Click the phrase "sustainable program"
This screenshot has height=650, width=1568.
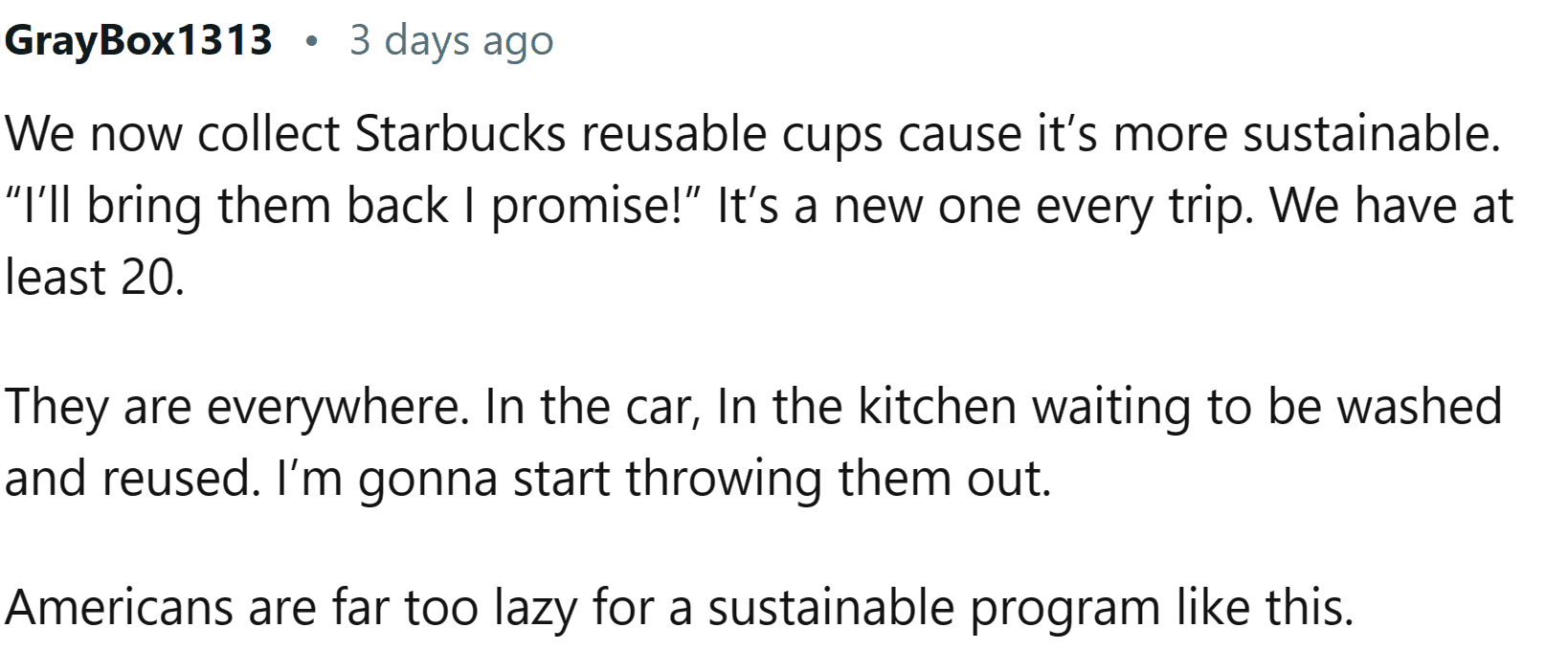tap(934, 609)
